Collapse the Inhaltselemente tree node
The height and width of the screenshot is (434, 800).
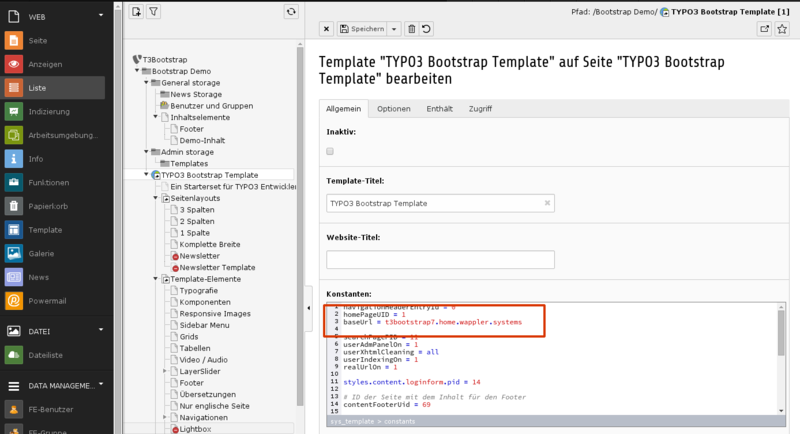156,117
